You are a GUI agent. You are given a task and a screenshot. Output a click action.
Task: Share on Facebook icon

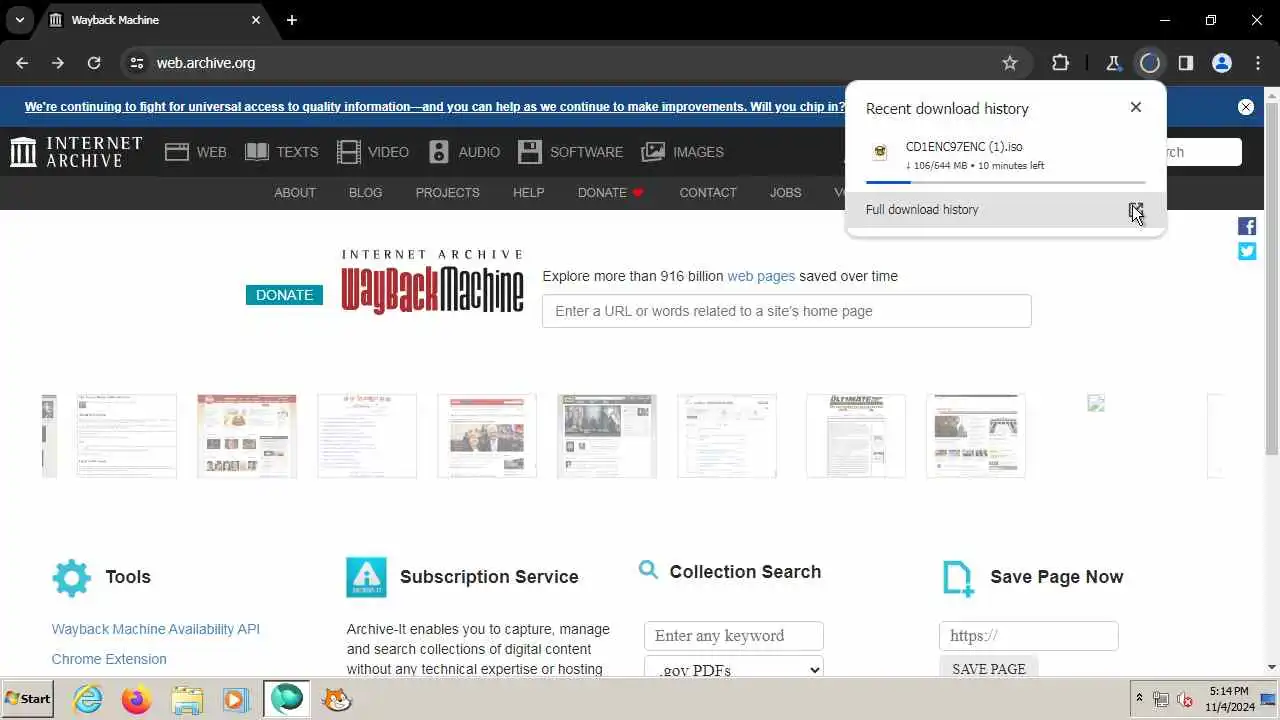click(1247, 227)
